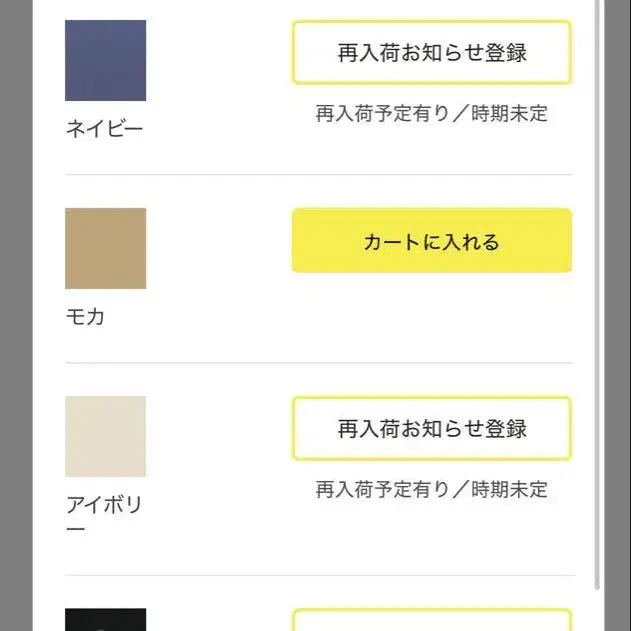This screenshot has height=631, width=631.
Task: Click the divider line below the ネイビー row
Action: [318, 175]
